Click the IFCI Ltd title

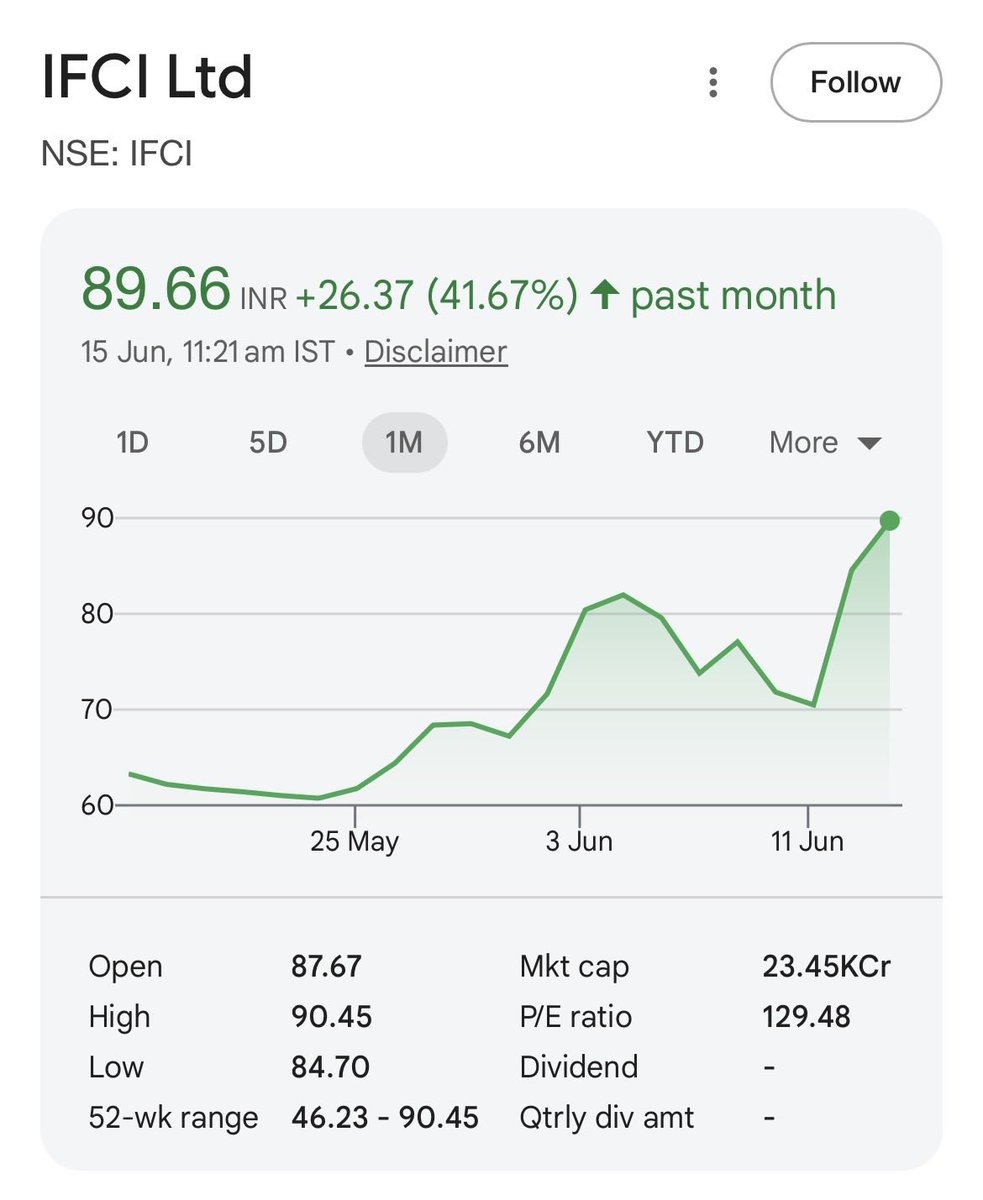point(147,78)
